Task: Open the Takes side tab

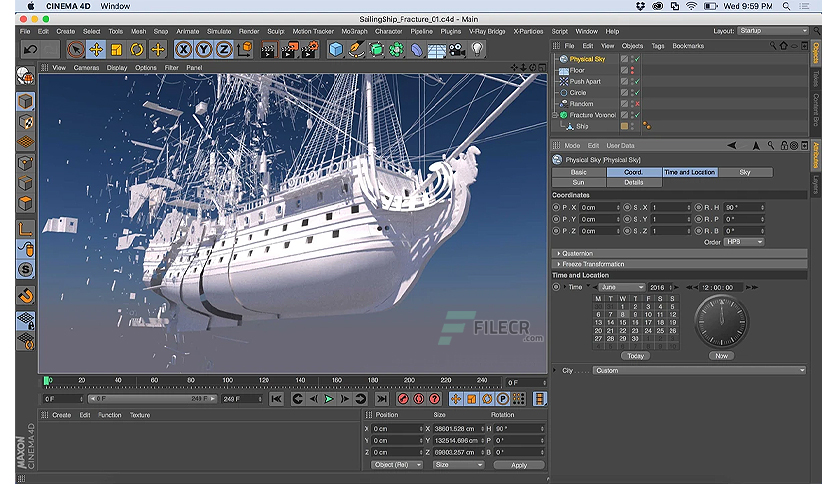Action: point(816,78)
